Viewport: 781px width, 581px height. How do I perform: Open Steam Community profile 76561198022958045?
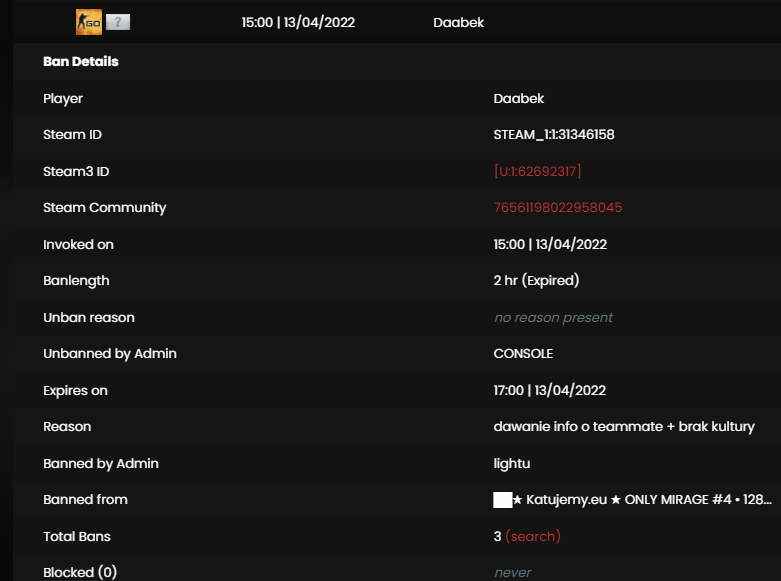(558, 207)
